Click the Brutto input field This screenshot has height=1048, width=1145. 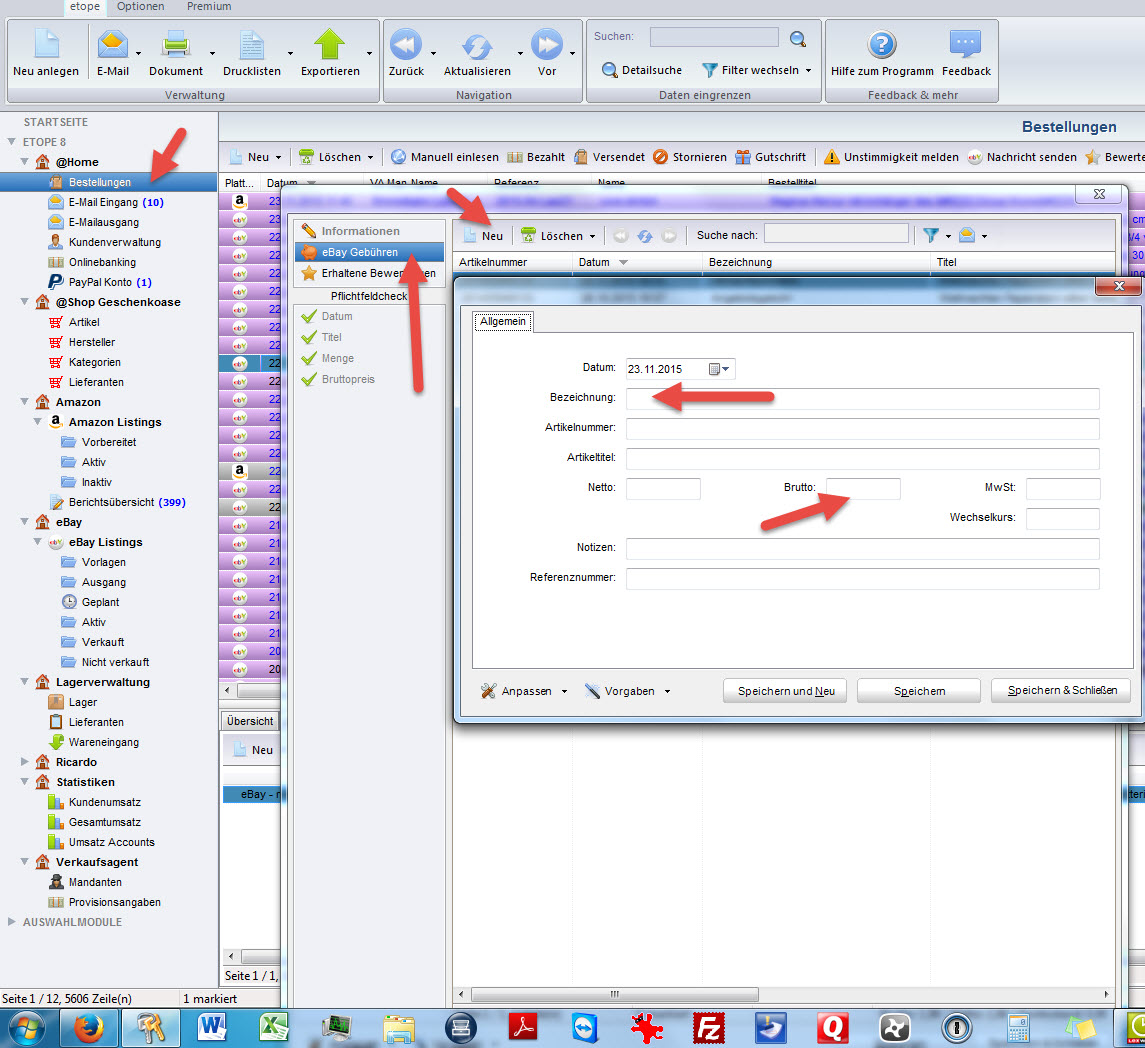click(x=863, y=488)
